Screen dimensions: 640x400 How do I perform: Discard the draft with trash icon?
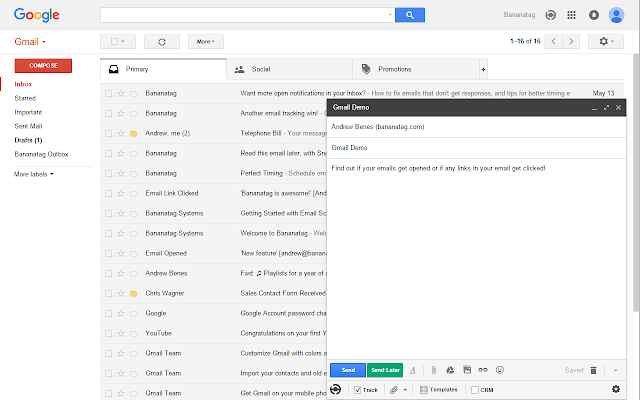(593, 370)
